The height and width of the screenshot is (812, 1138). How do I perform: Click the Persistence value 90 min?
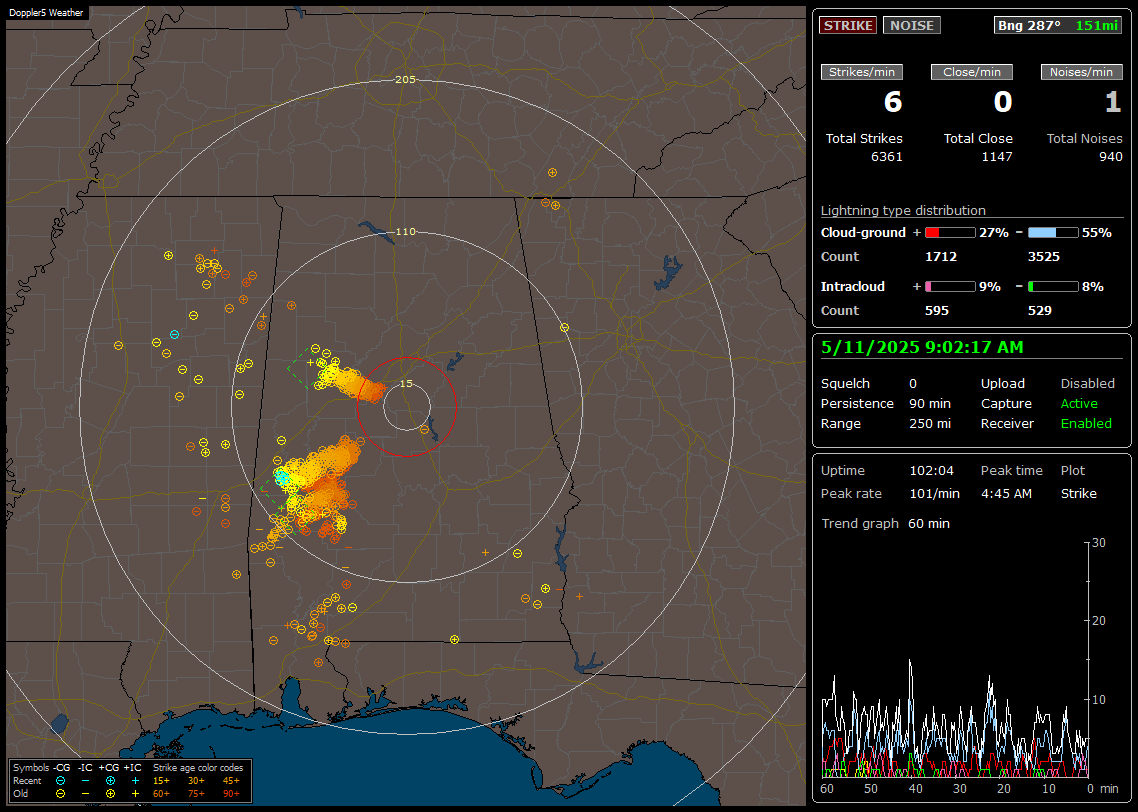[930, 403]
